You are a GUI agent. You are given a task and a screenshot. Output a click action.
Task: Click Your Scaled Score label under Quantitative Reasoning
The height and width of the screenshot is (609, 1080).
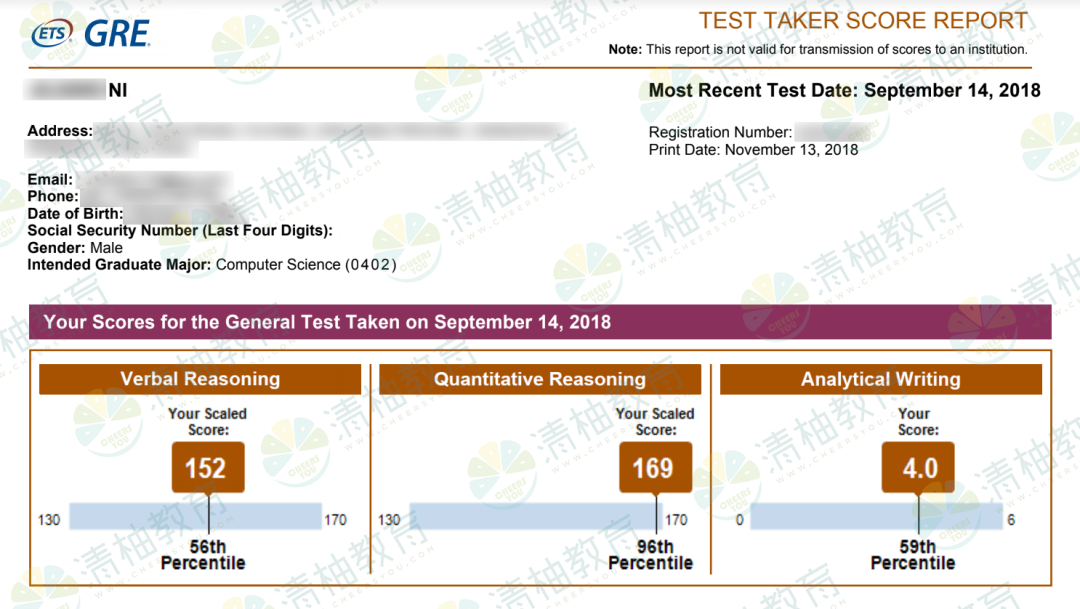(x=655, y=422)
